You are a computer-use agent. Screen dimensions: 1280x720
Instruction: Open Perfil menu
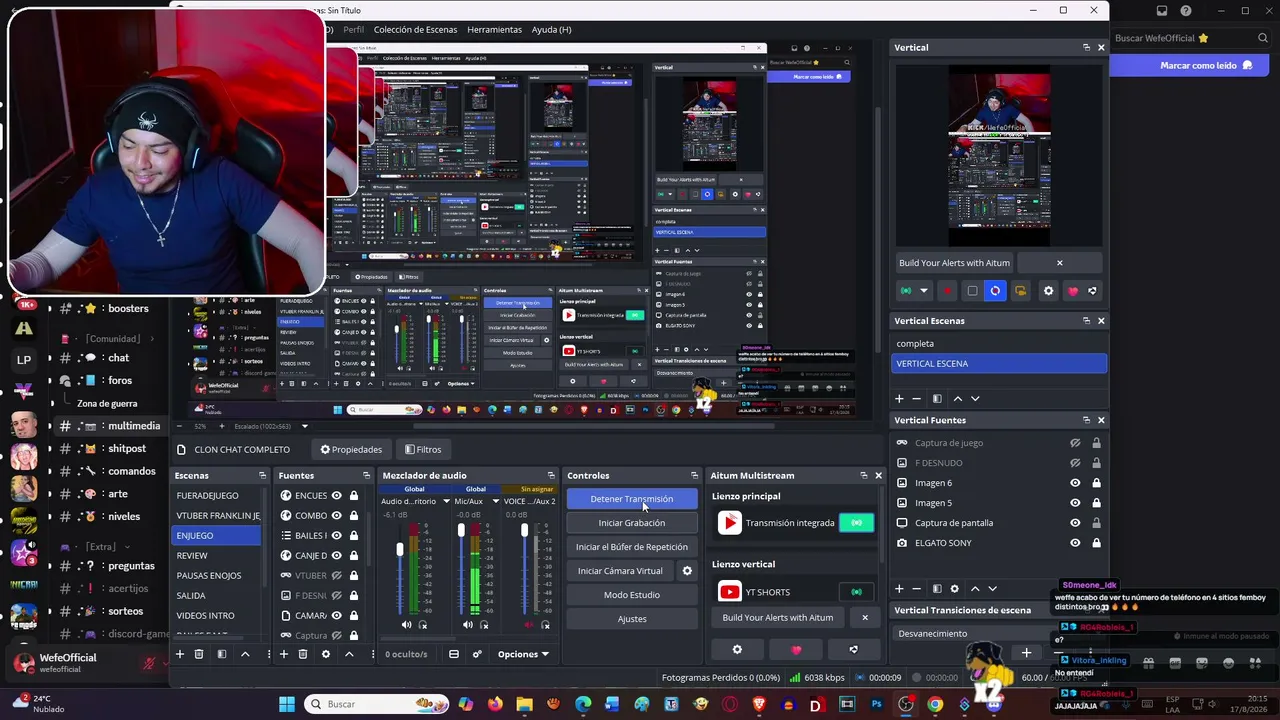tap(353, 29)
